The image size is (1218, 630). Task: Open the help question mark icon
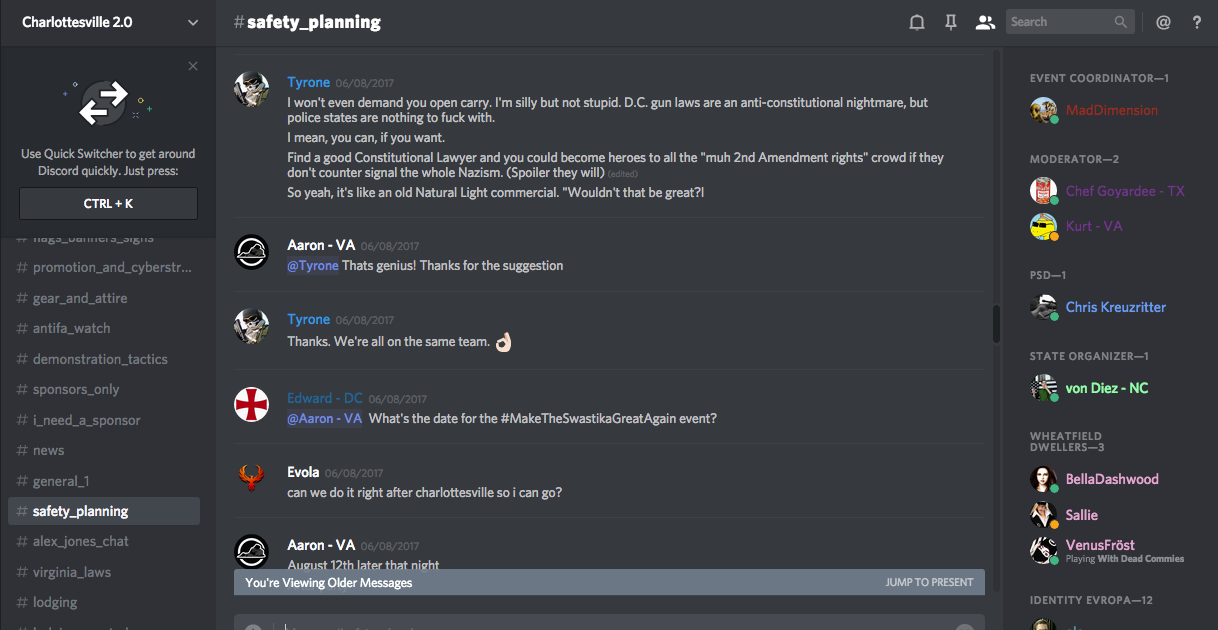tap(1197, 22)
